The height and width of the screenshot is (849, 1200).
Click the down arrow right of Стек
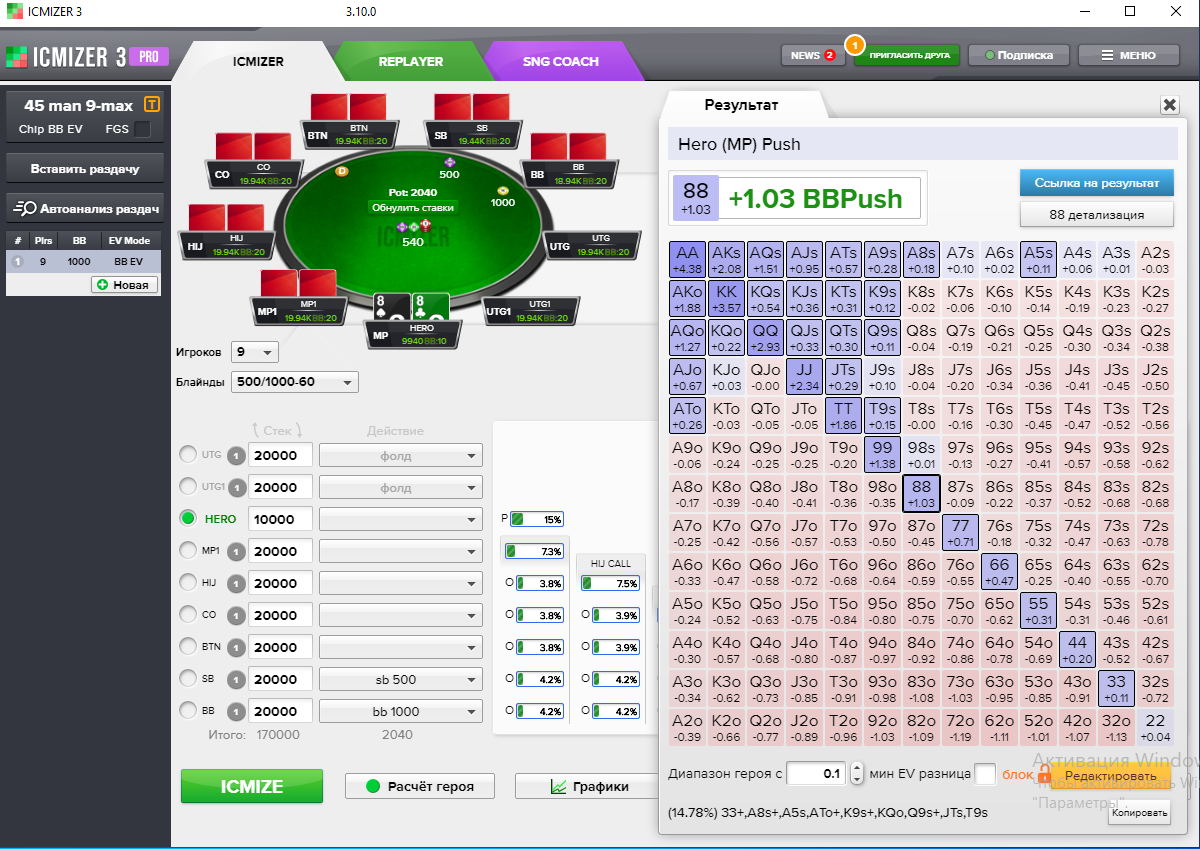(x=300, y=430)
